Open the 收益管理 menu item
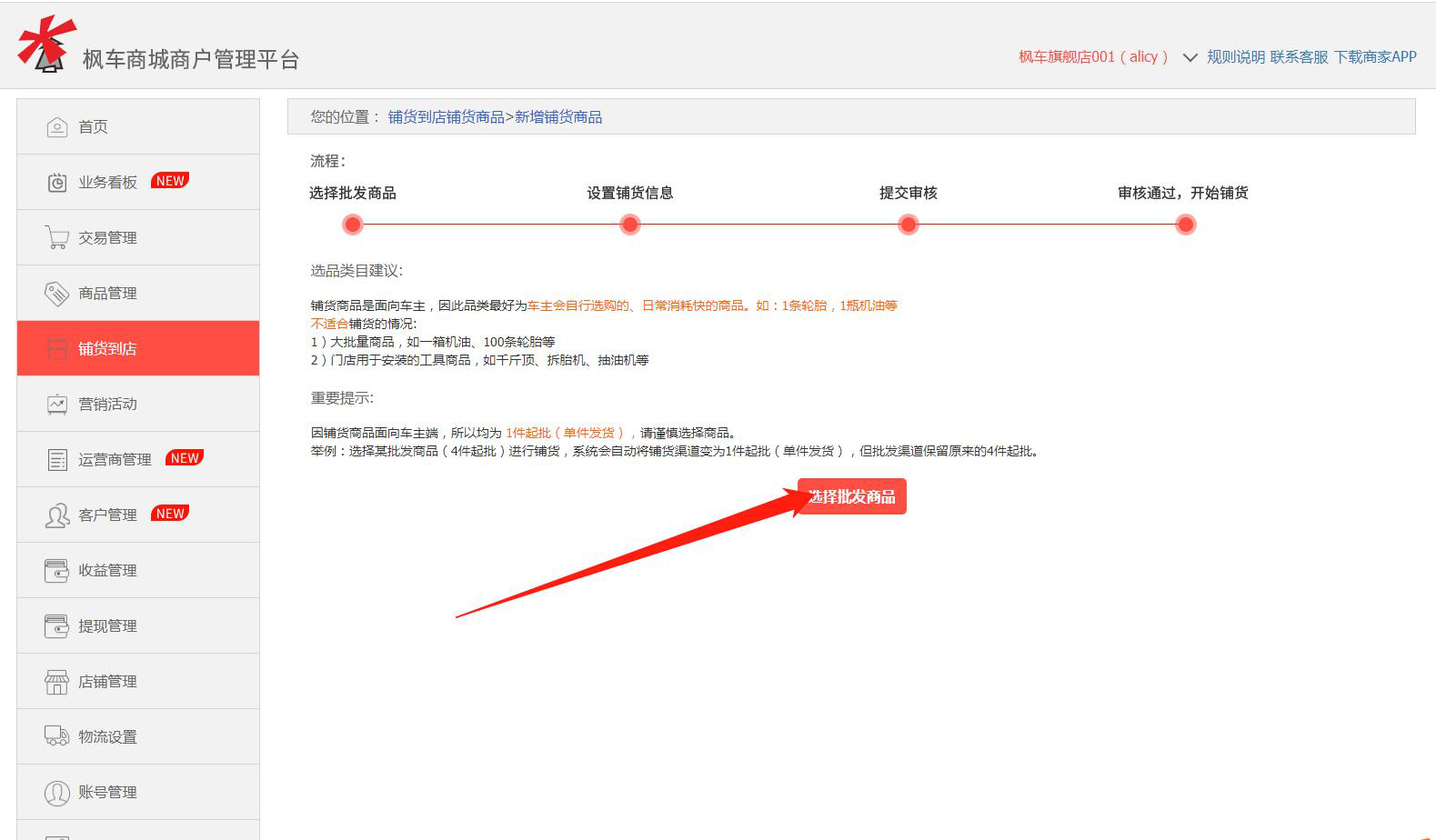Screen dimensions: 1436x840 tap(107, 571)
